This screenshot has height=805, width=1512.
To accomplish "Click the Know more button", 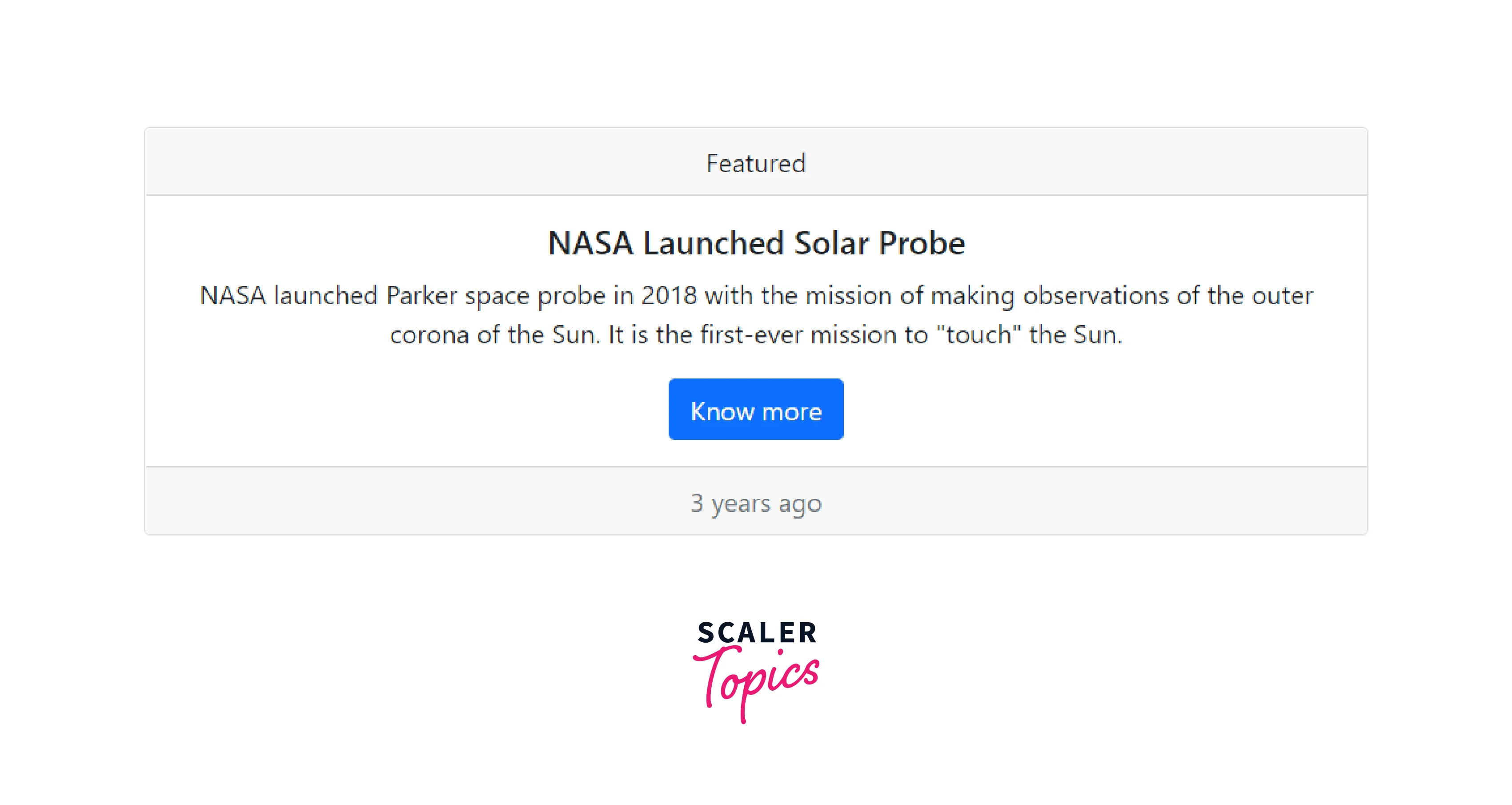I will (756, 409).
